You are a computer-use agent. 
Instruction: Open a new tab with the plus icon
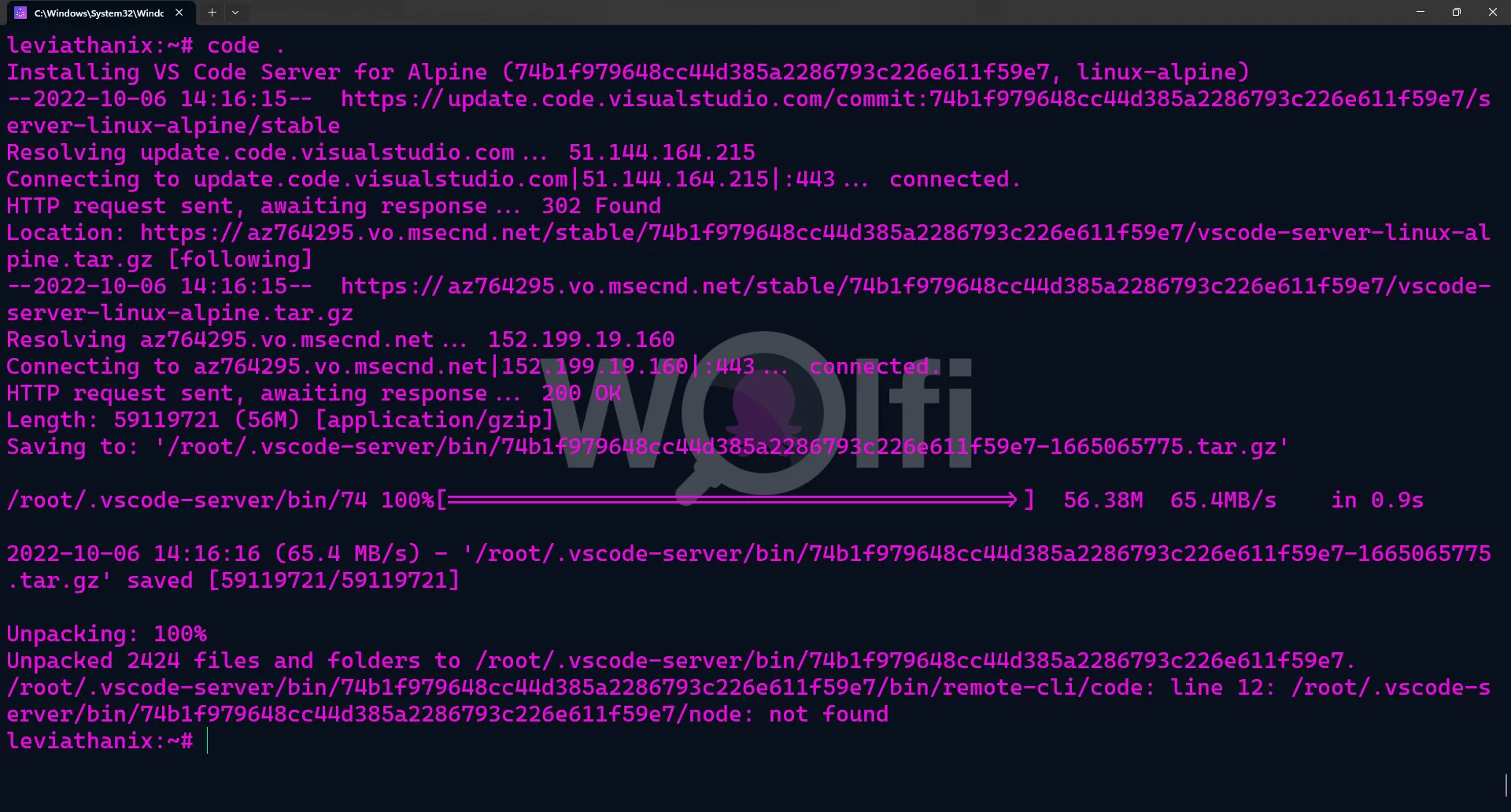[212, 13]
